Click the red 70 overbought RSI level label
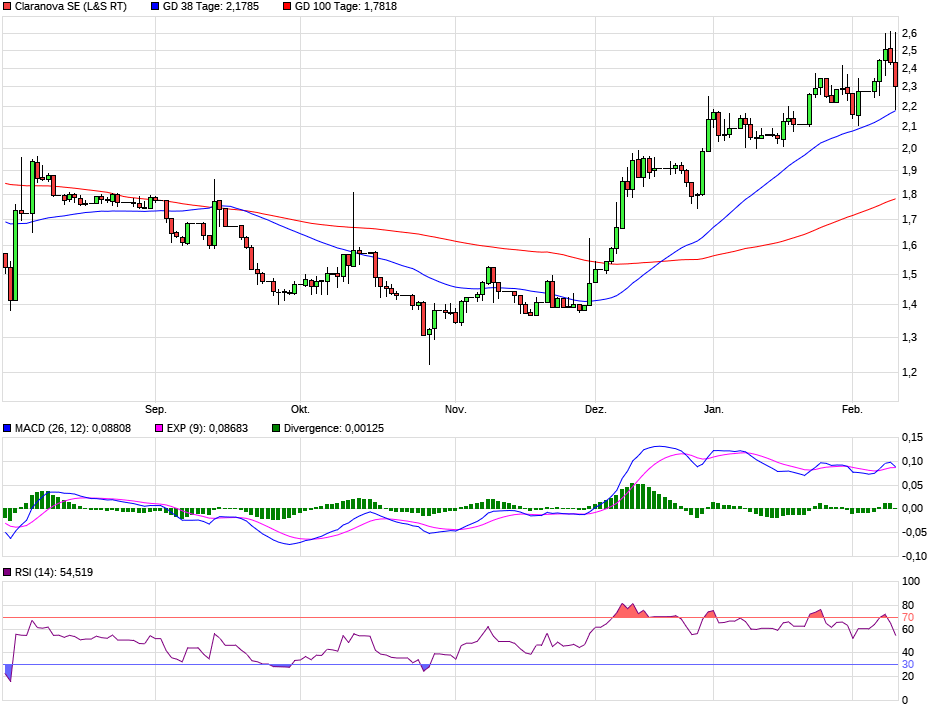Viewport: 940px width, 710px height. tap(909, 617)
